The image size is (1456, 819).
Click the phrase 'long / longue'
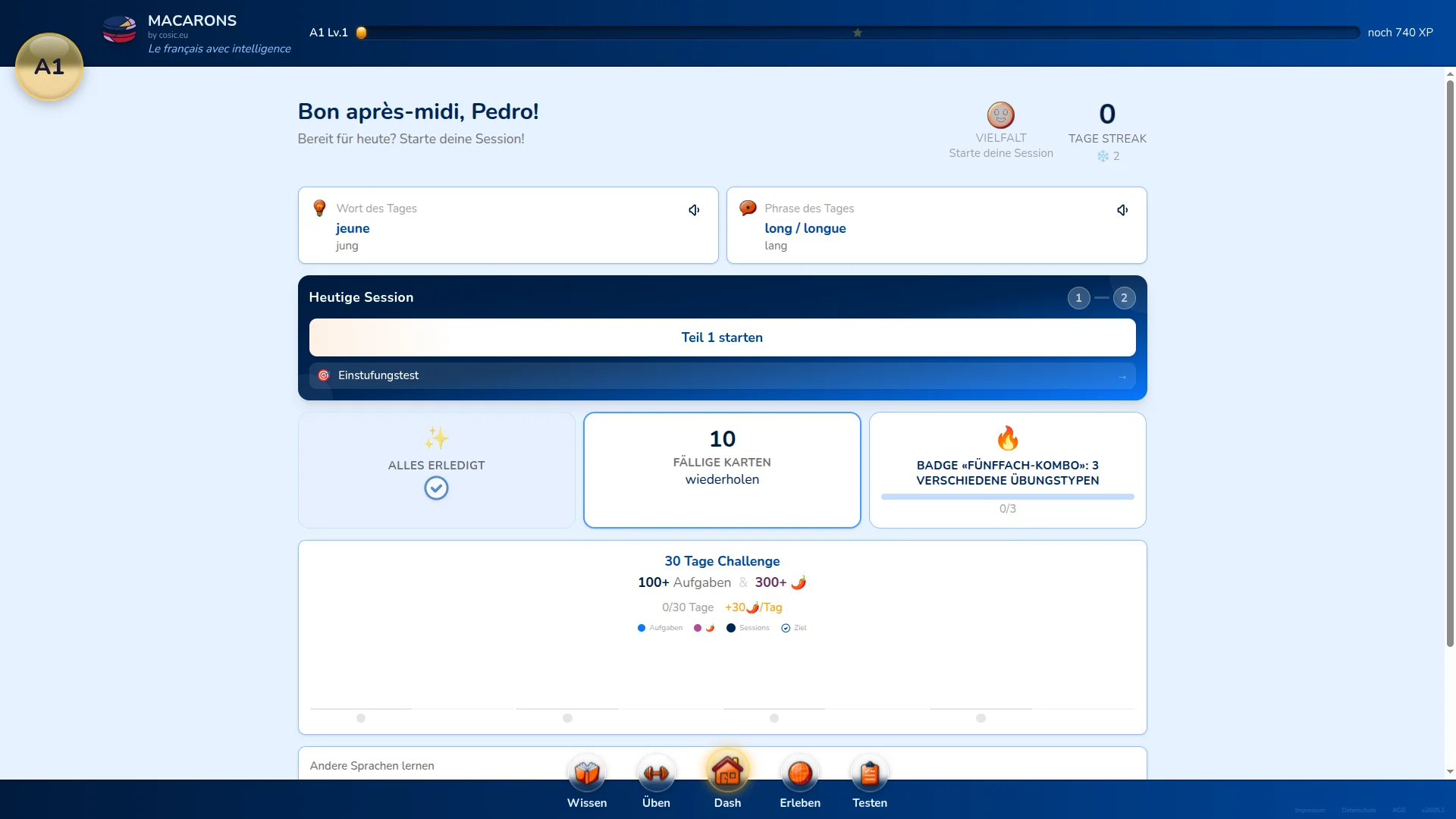point(805,228)
